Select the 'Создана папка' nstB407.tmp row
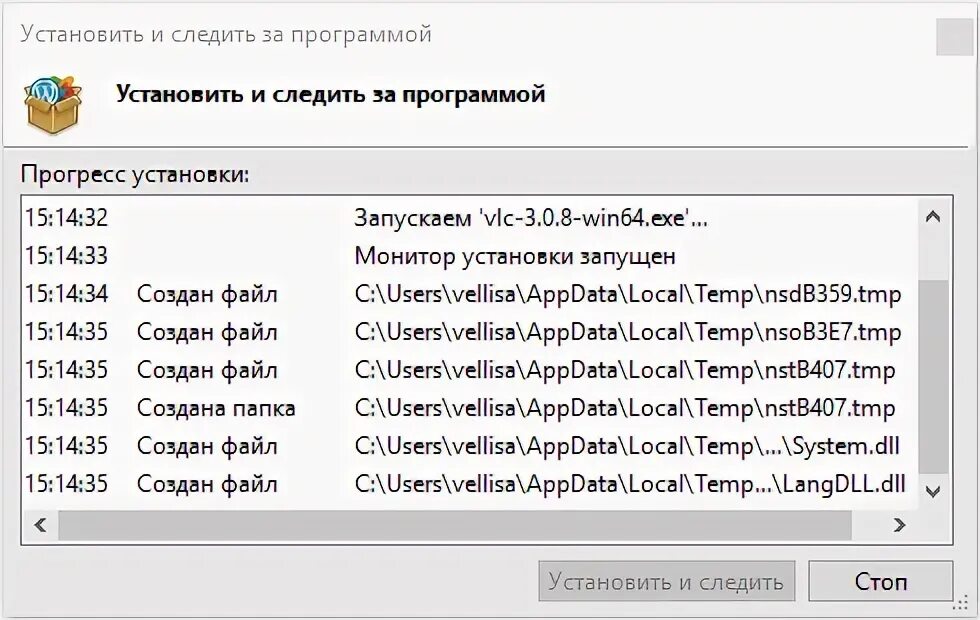Viewport: 980px width, 620px height. pos(624,408)
